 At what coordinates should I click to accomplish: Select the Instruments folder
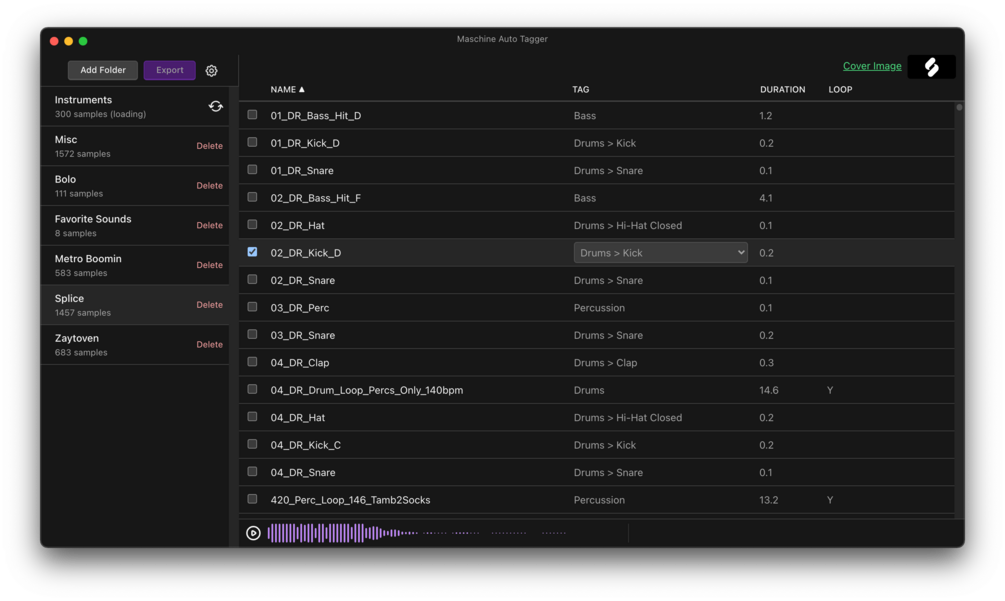[135, 106]
